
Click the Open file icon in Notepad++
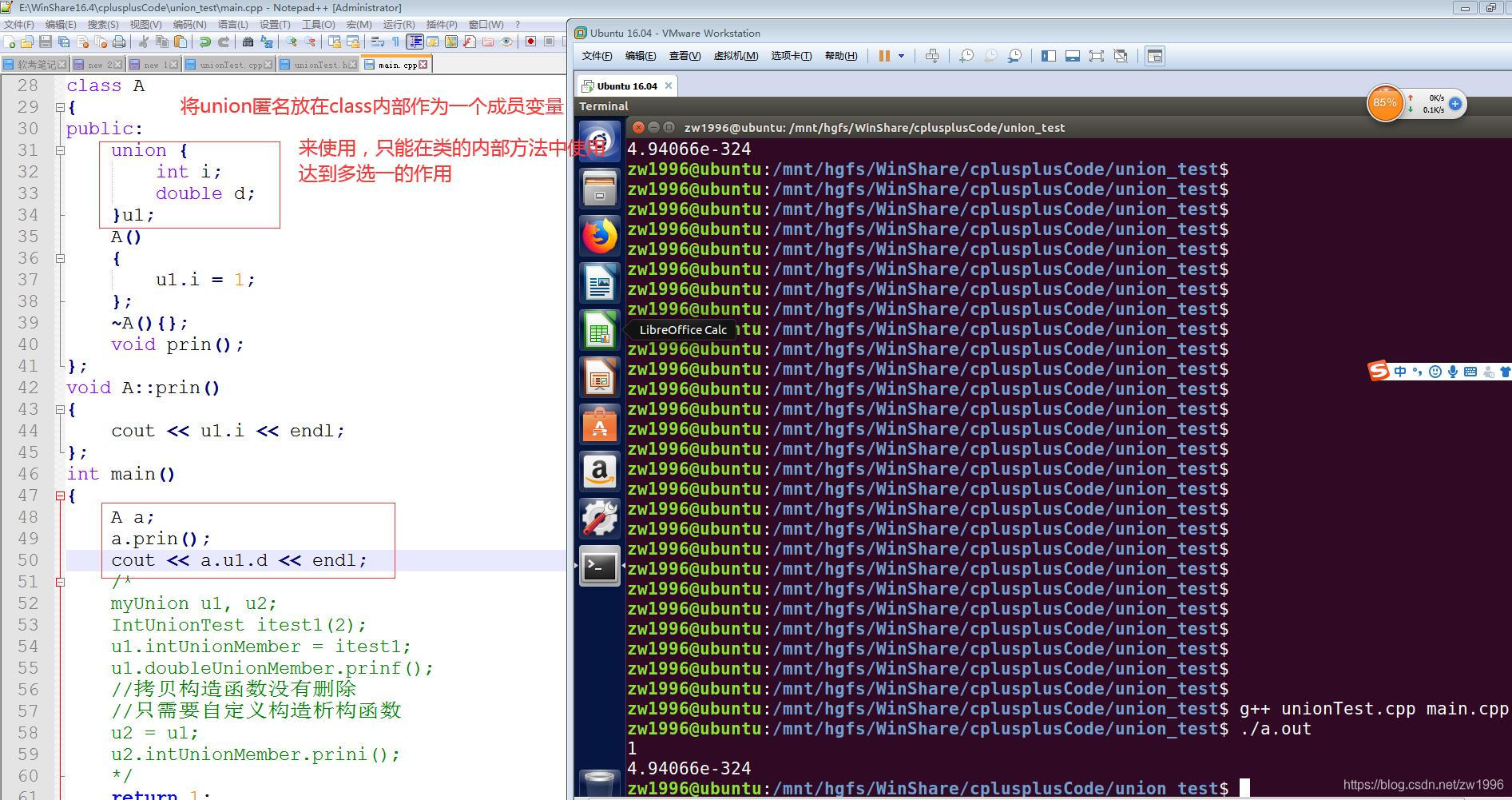pos(27,42)
